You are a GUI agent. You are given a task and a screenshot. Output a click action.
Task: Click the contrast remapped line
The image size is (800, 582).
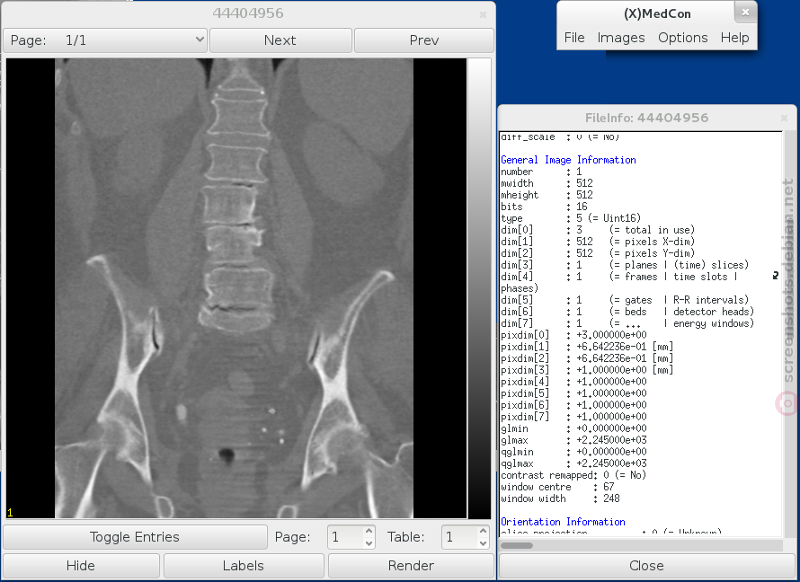point(574,475)
